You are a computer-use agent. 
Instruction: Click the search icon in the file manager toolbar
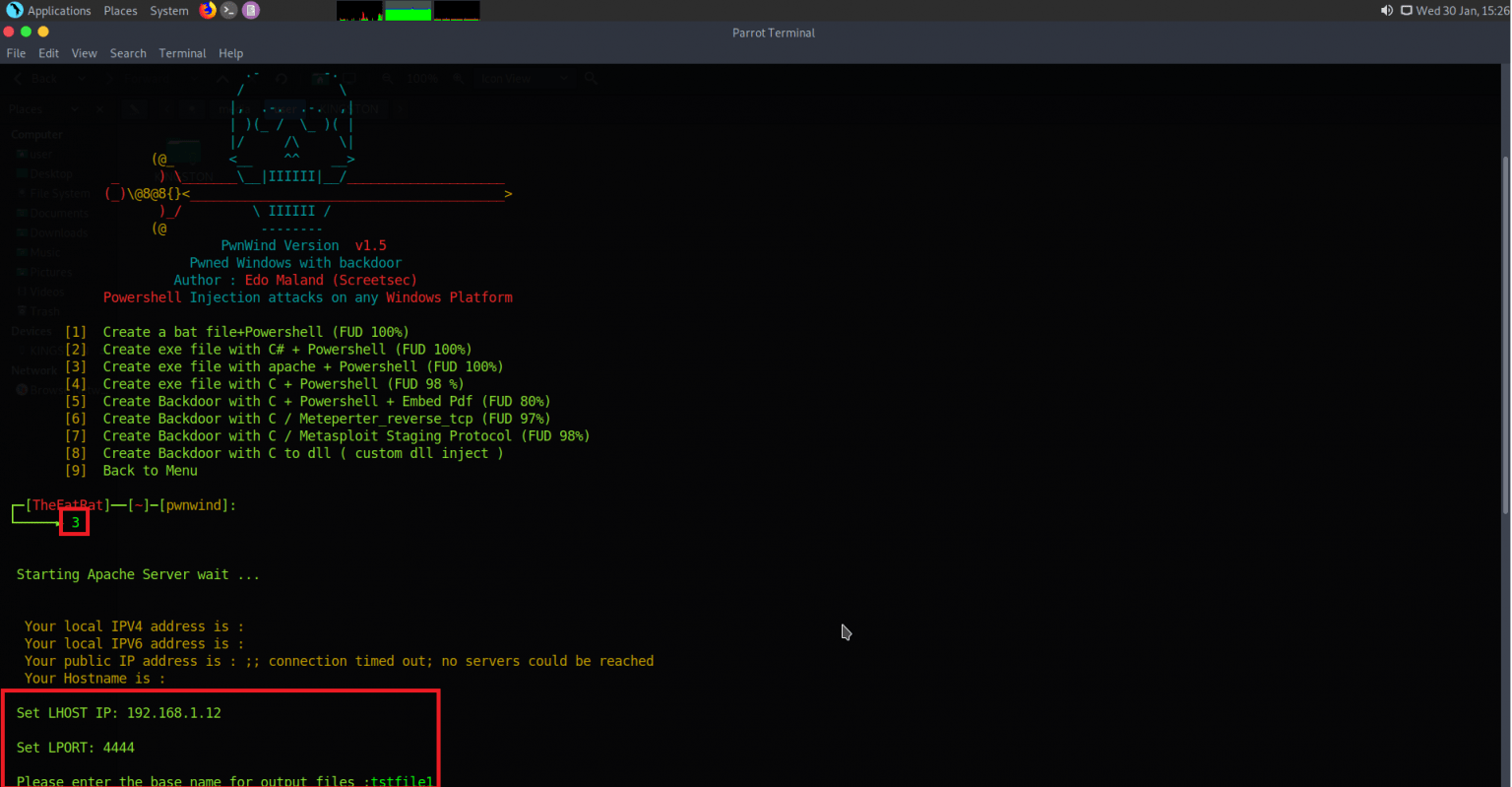(591, 79)
